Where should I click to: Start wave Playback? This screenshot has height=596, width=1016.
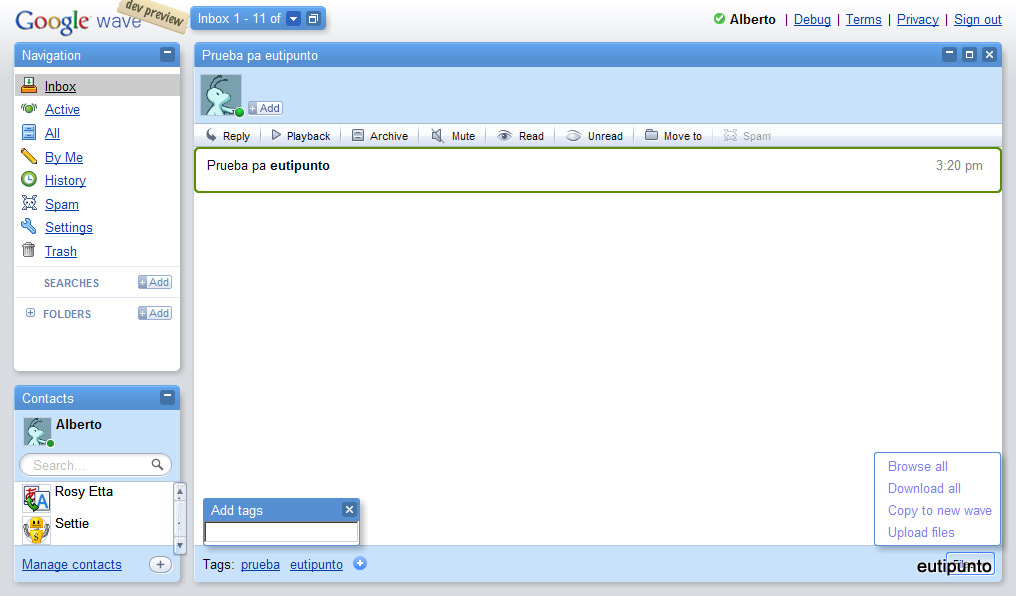point(301,136)
